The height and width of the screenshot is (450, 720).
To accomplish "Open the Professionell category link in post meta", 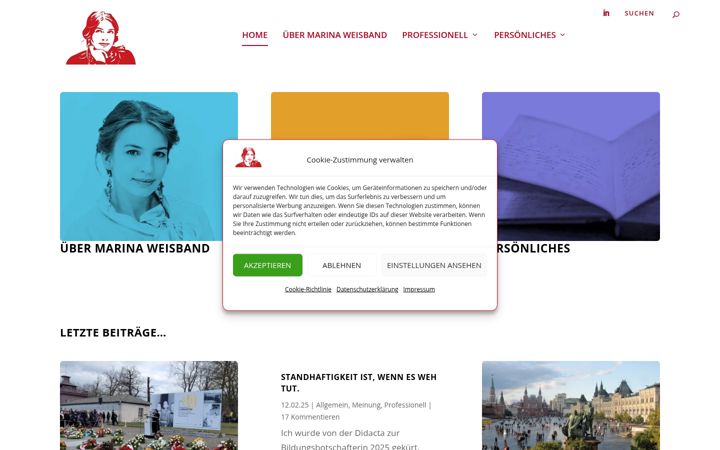I will pyautogui.click(x=405, y=405).
